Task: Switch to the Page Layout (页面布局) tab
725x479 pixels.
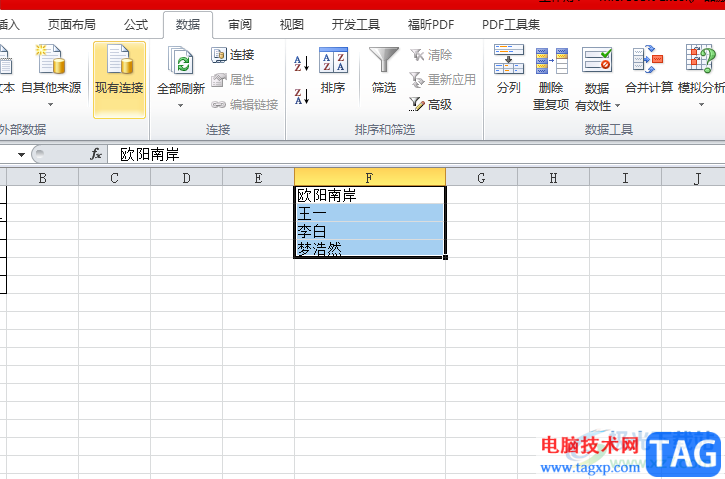Action: pyautogui.click(x=72, y=25)
